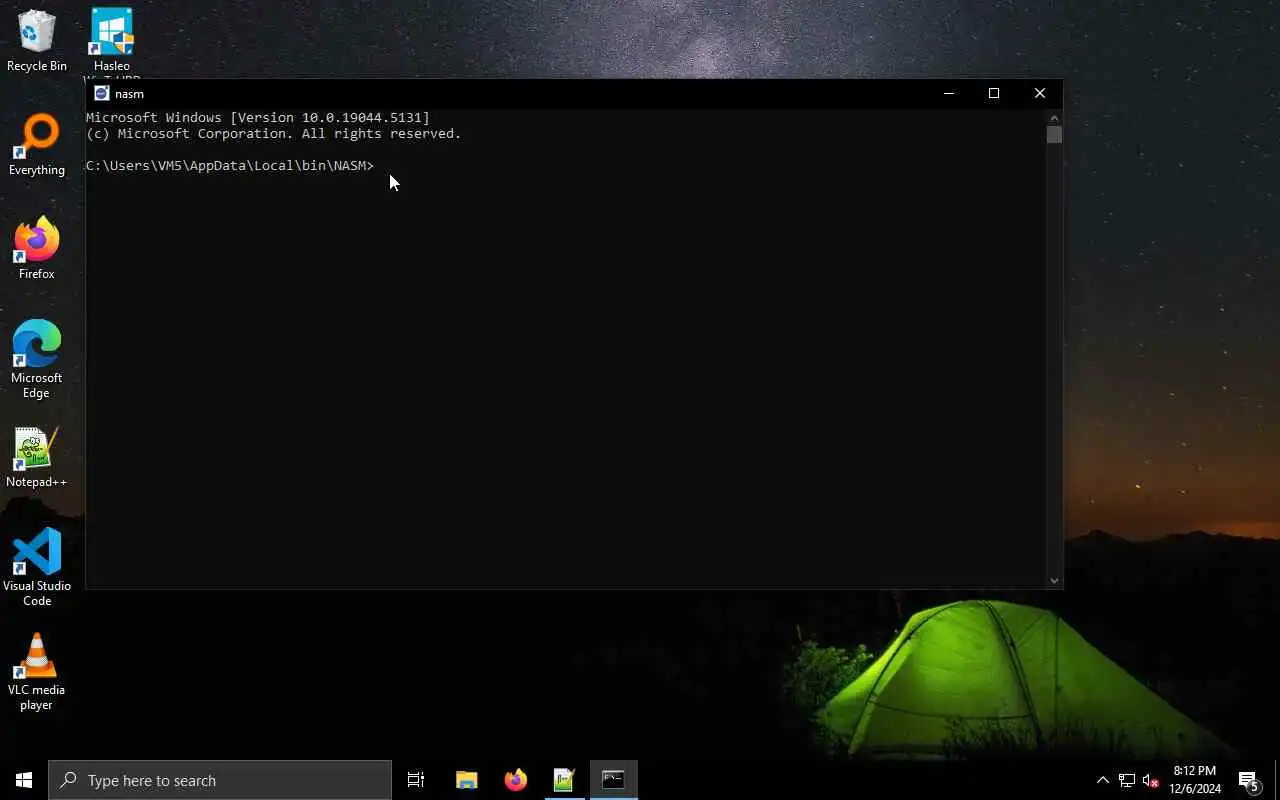This screenshot has height=800, width=1280.
Task: Click the nasm window title bar icon
Action: click(x=102, y=93)
